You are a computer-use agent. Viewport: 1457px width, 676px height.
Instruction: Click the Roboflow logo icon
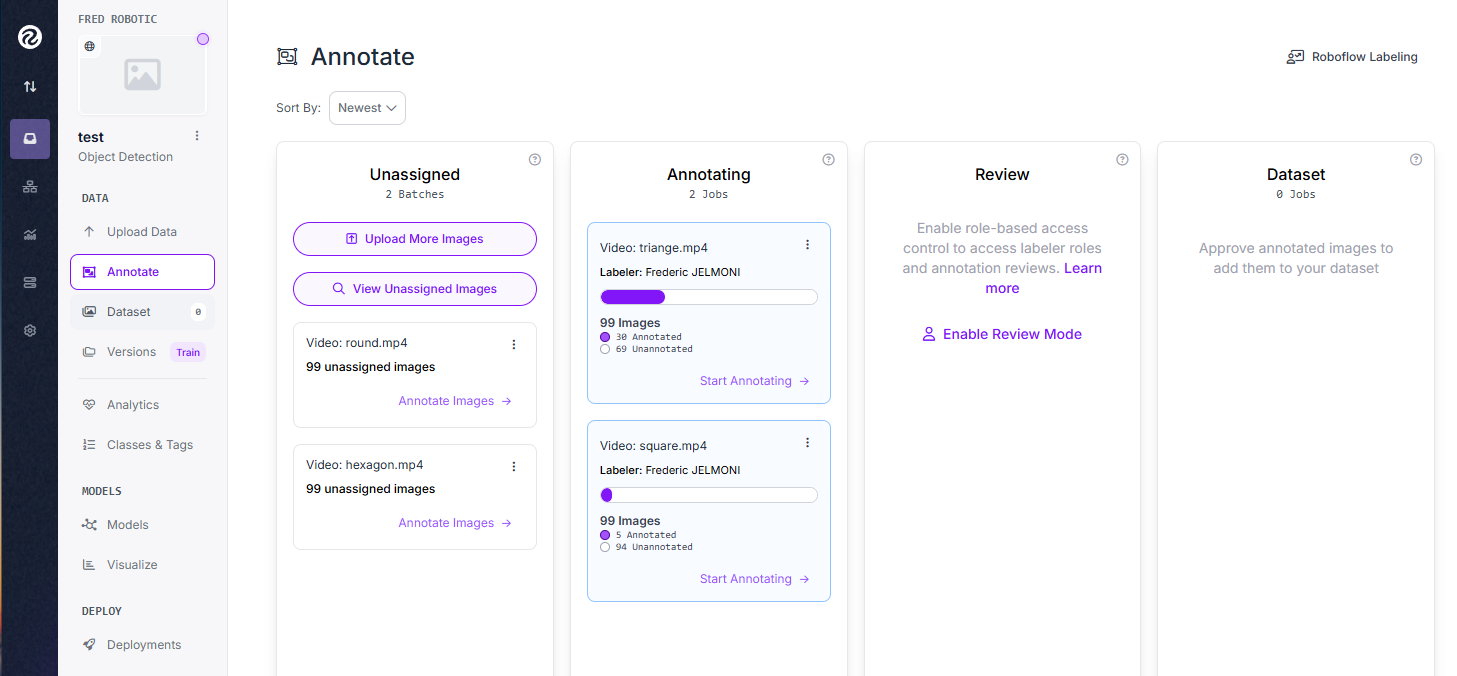(29, 38)
